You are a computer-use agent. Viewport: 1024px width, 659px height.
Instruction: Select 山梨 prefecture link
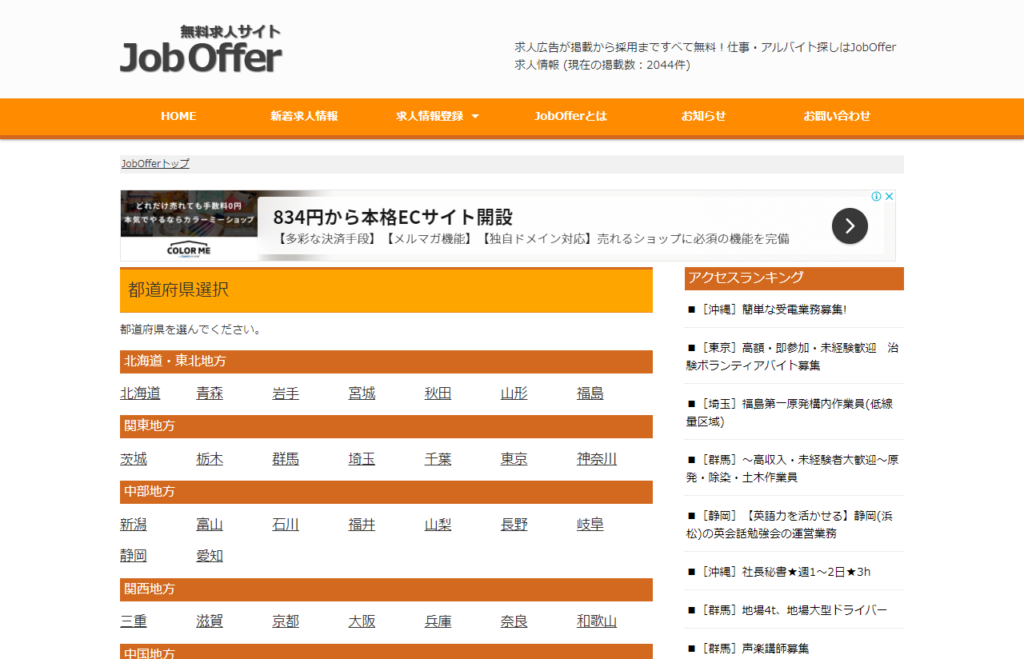pyautogui.click(x=438, y=524)
